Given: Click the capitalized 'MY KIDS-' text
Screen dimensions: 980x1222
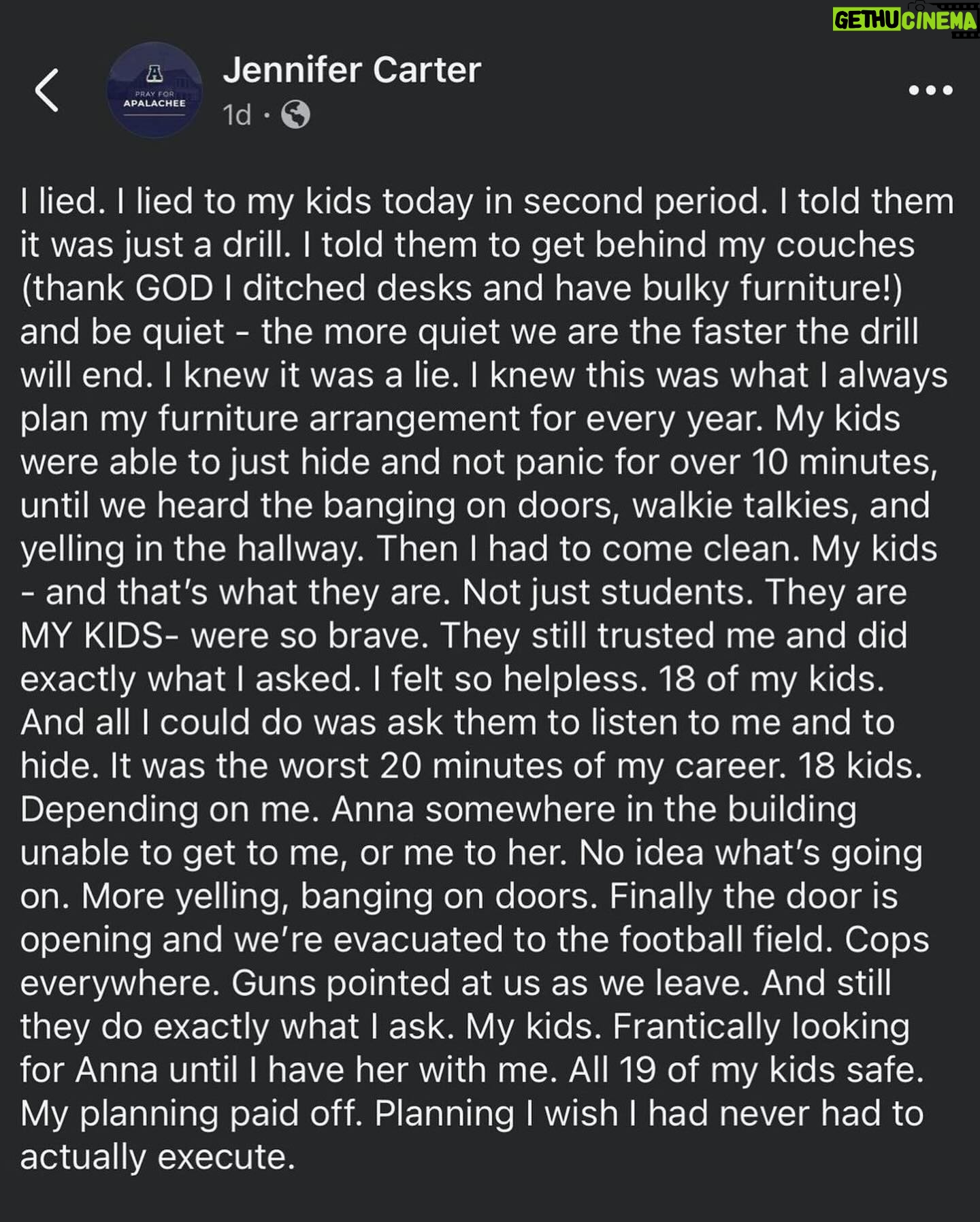Looking at the screenshot, I should pyautogui.click(x=101, y=636).
